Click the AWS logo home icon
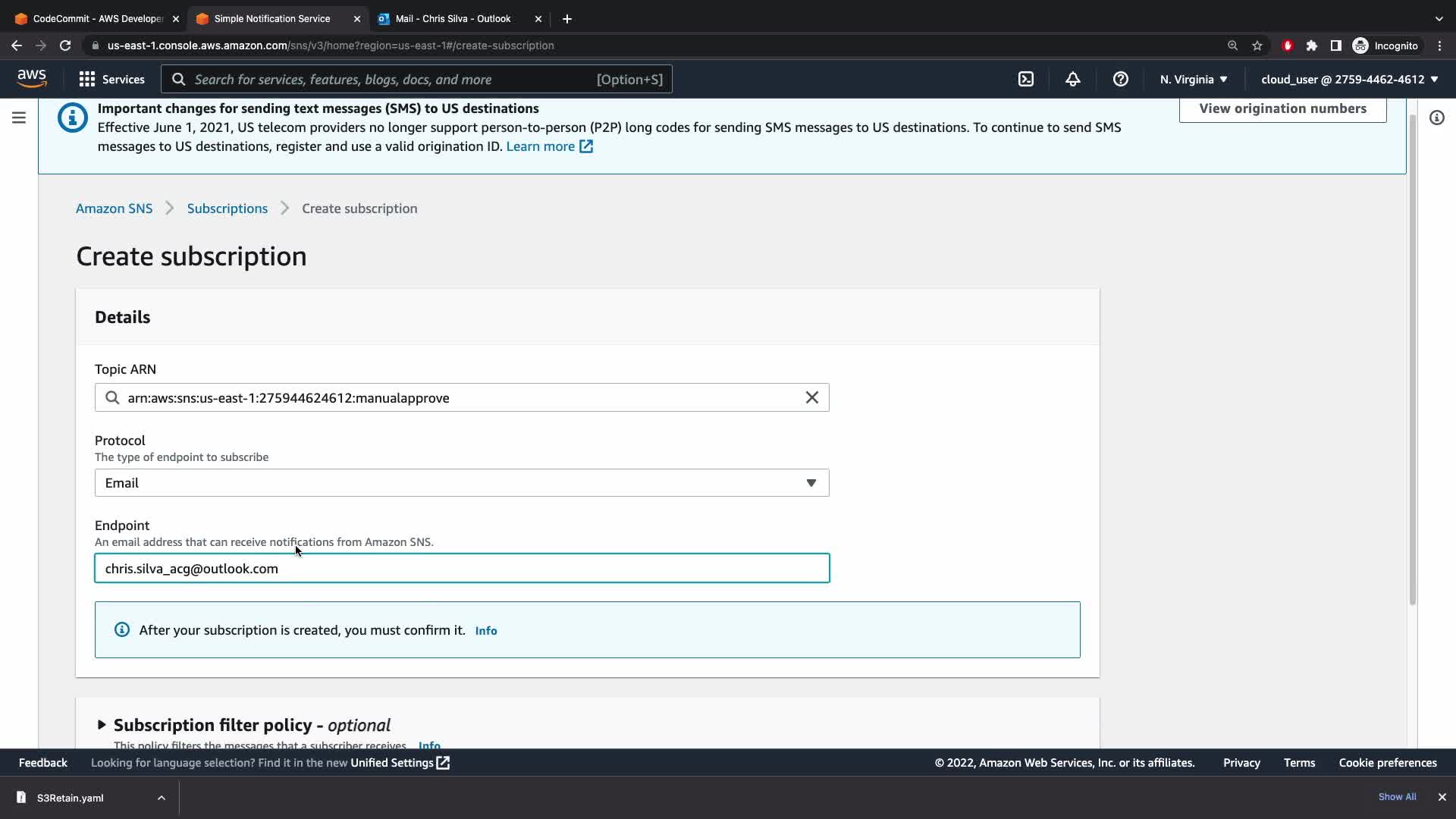Image resolution: width=1456 pixels, height=819 pixels. [x=32, y=78]
